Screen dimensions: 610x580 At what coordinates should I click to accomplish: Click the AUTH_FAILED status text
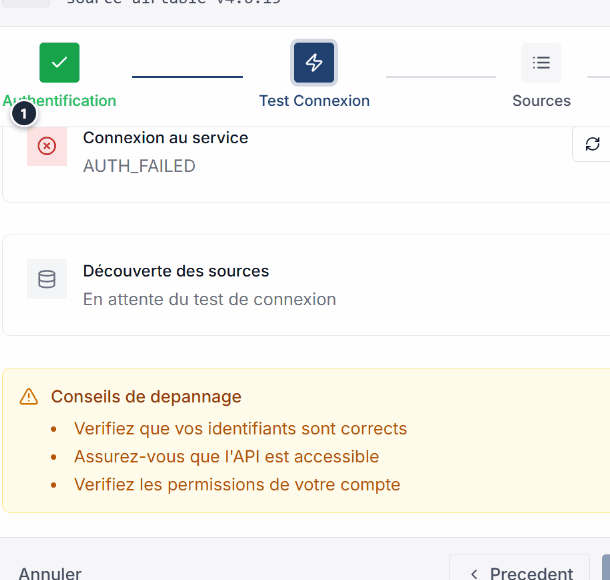pyautogui.click(x=139, y=166)
